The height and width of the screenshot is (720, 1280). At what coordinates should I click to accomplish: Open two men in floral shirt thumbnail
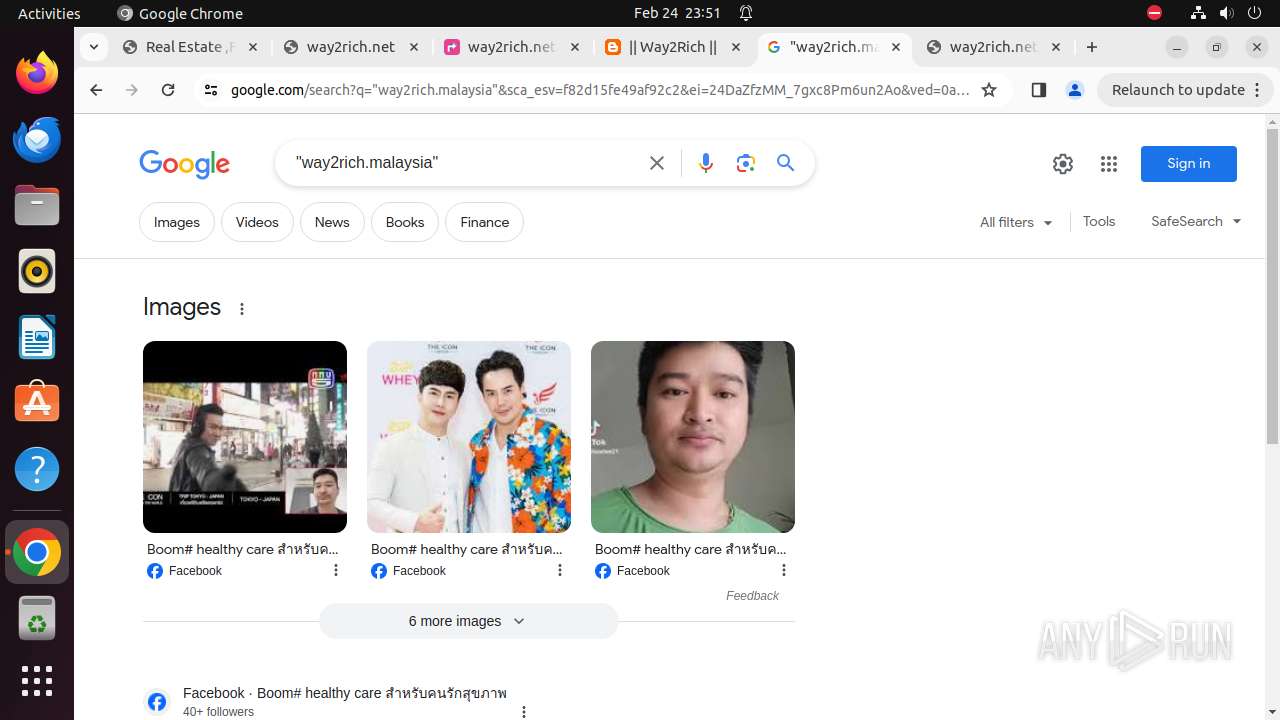[x=469, y=437]
